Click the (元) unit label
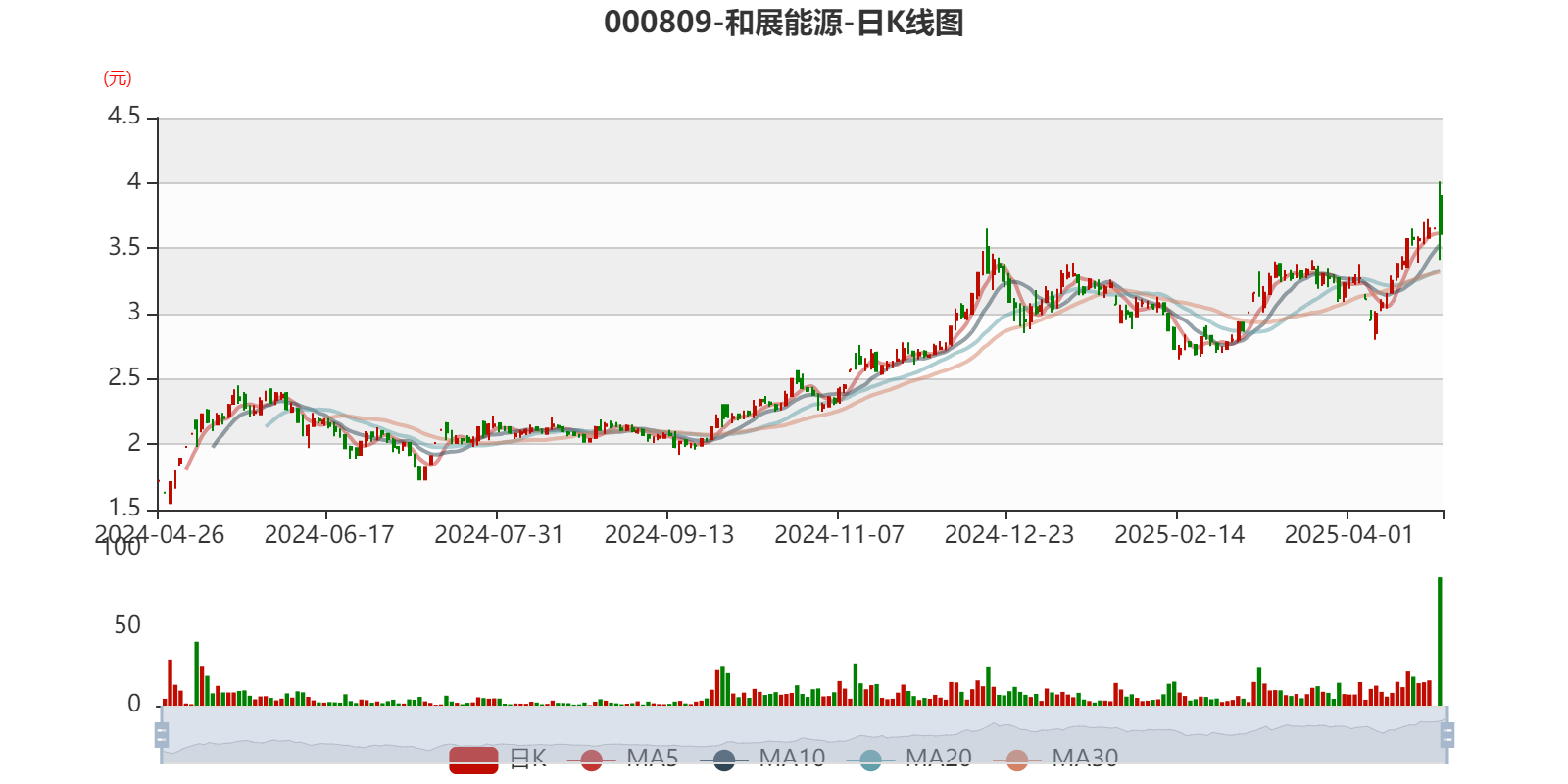The width and height of the screenshot is (1568, 784). pyautogui.click(x=118, y=78)
